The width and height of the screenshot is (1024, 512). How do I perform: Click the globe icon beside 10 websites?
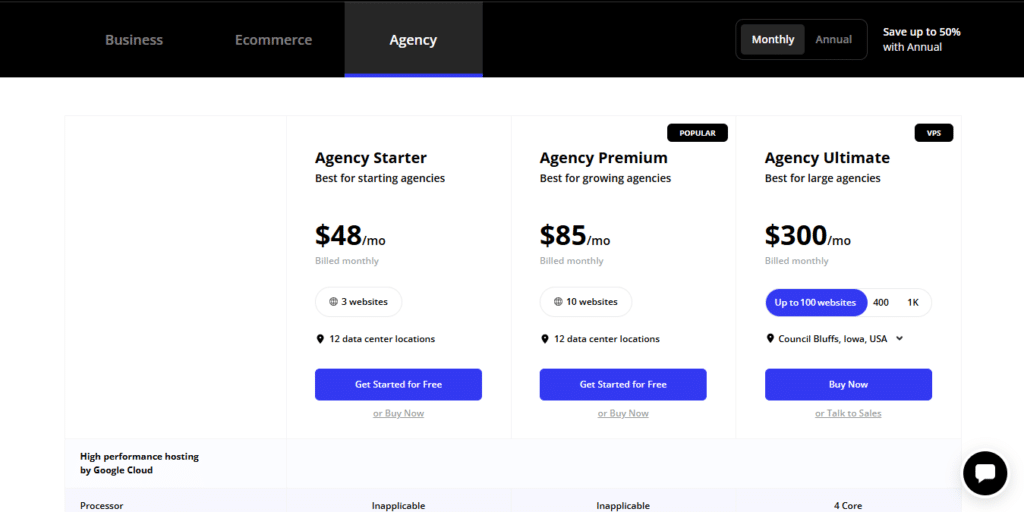click(558, 302)
